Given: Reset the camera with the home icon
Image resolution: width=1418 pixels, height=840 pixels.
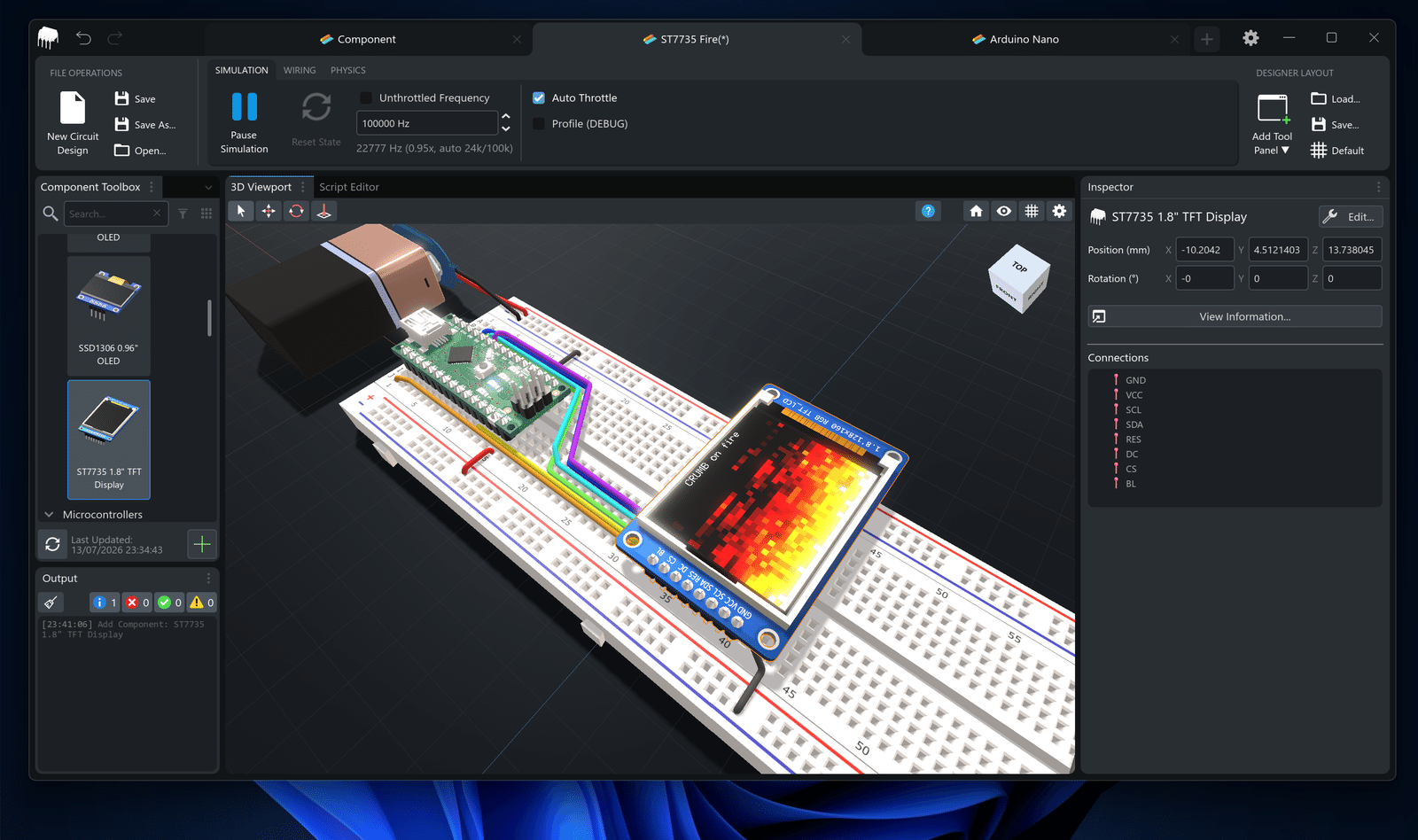Looking at the screenshot, I should (x=976, y=211).
